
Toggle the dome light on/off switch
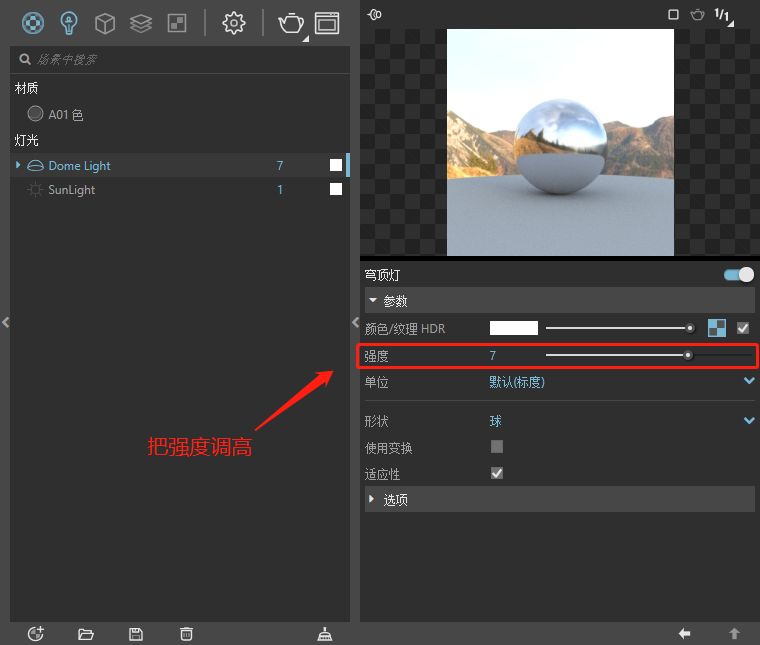click(x=739, y=275)
